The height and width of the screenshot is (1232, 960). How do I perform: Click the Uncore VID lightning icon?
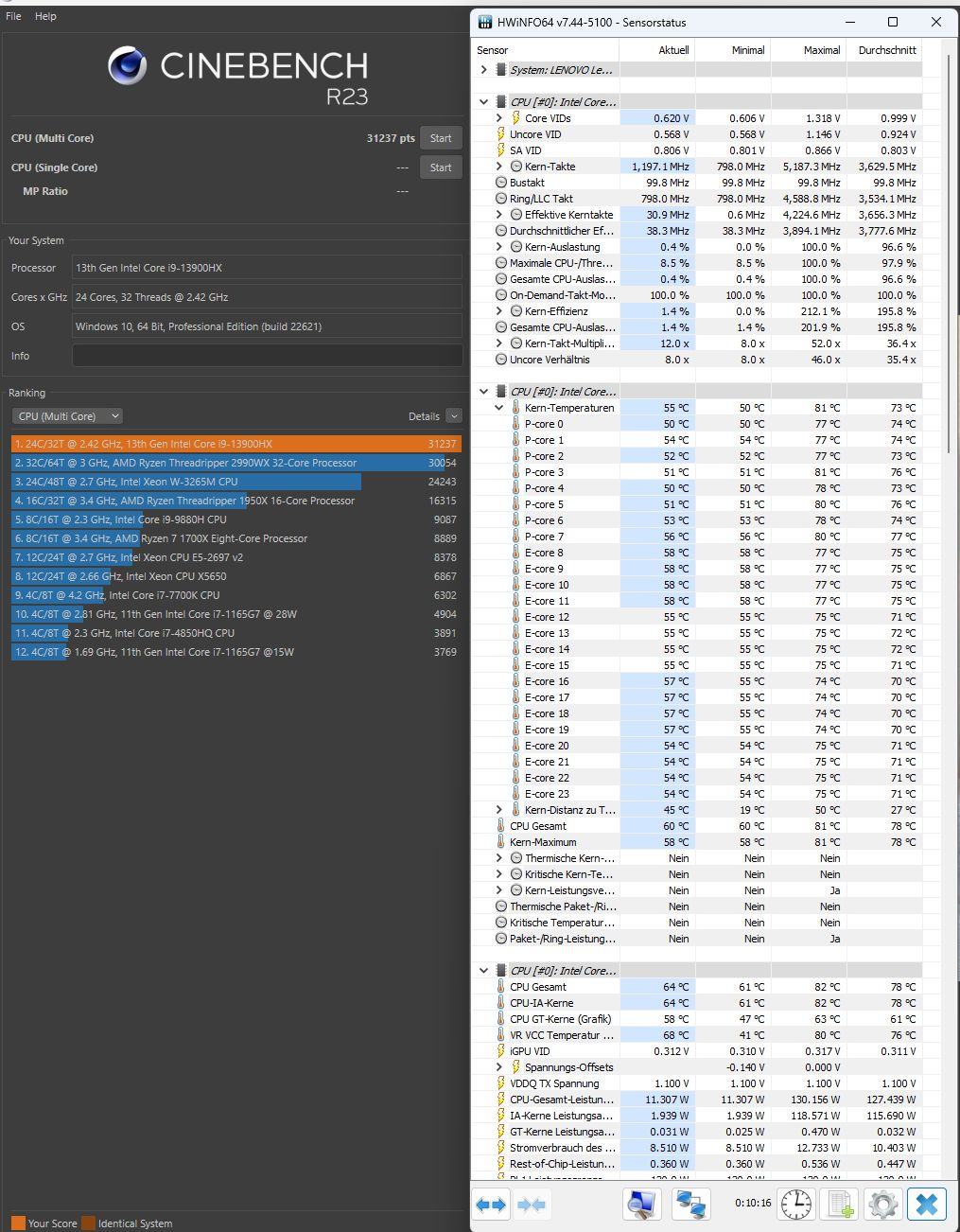pos(500,134)
